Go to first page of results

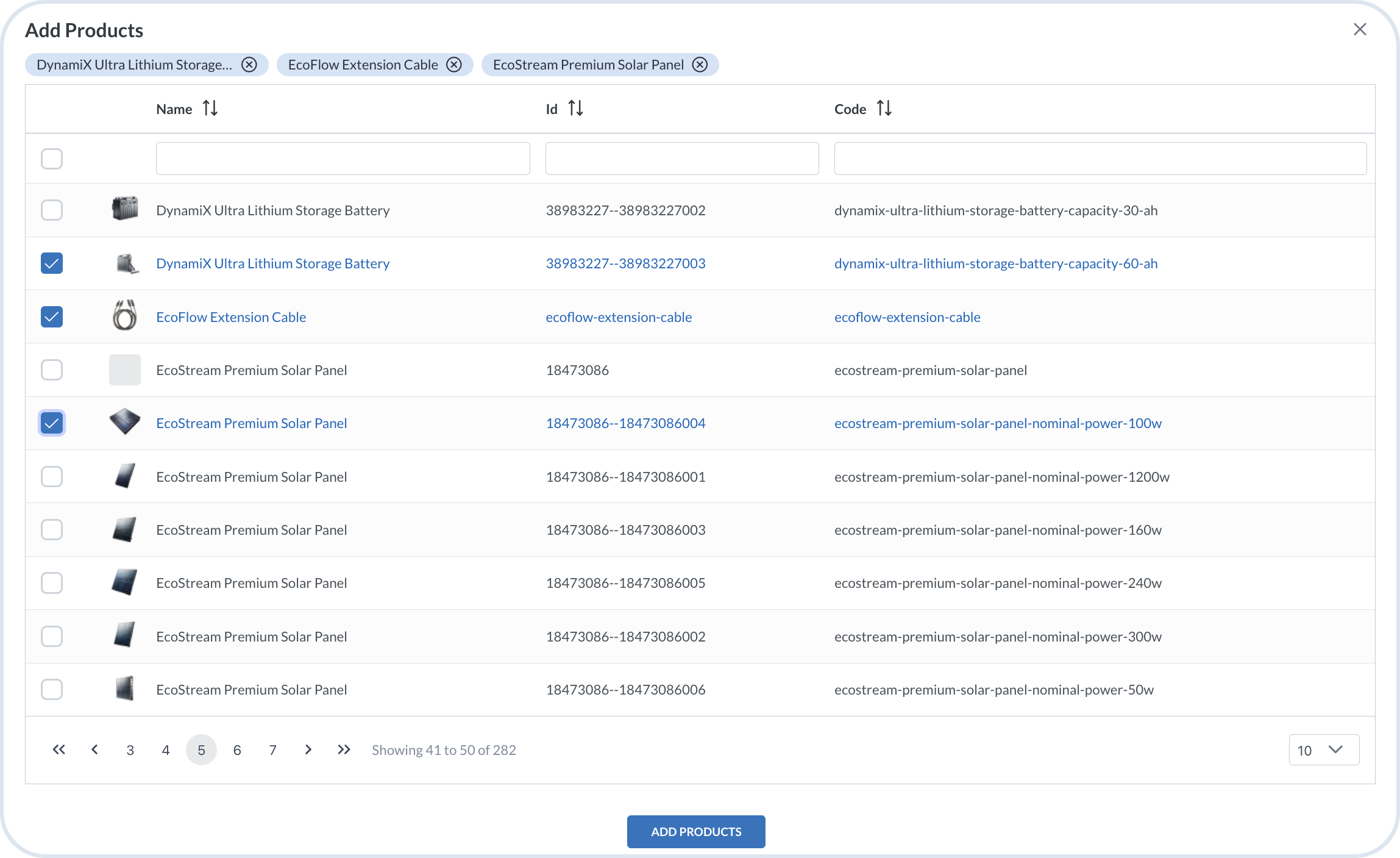[59, 749]
